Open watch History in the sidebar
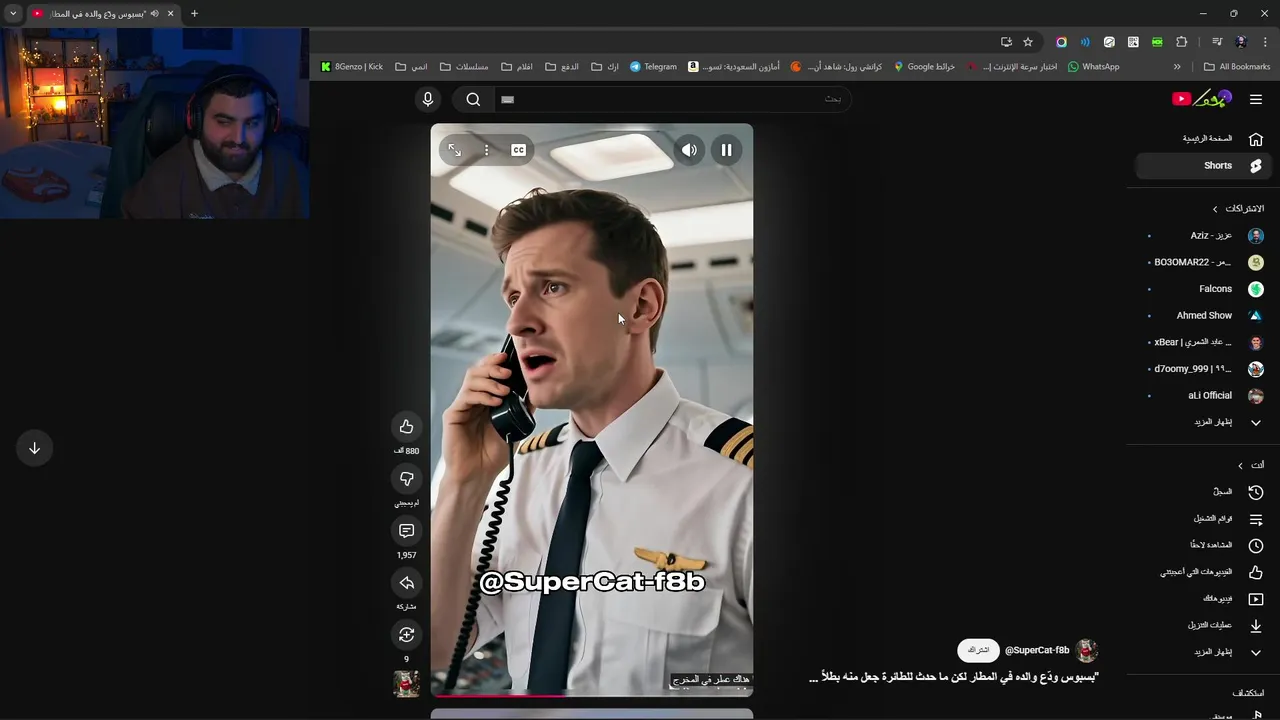 pos(1203,492)
